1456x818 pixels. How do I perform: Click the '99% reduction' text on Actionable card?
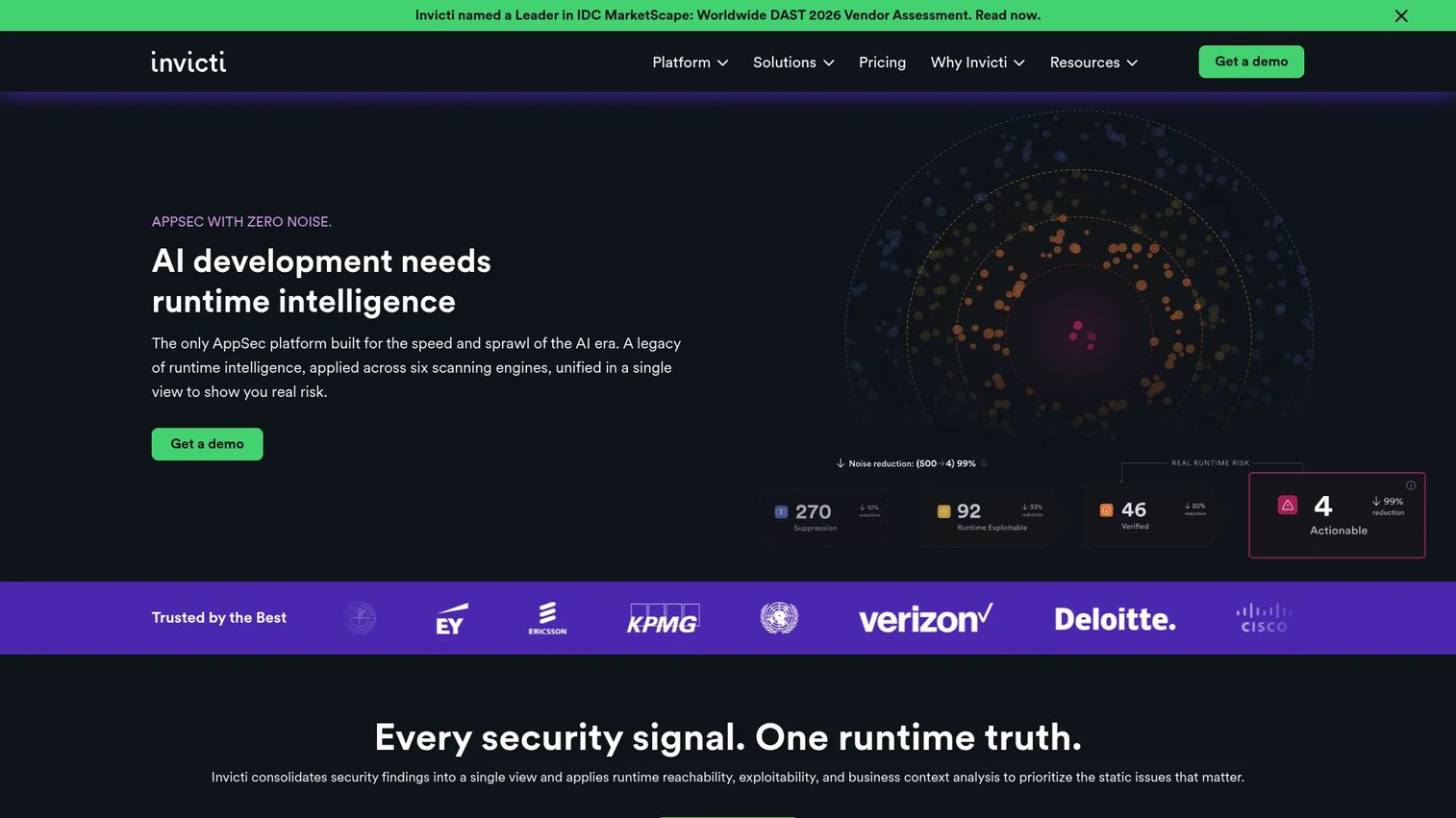[x=1388, y=507]
